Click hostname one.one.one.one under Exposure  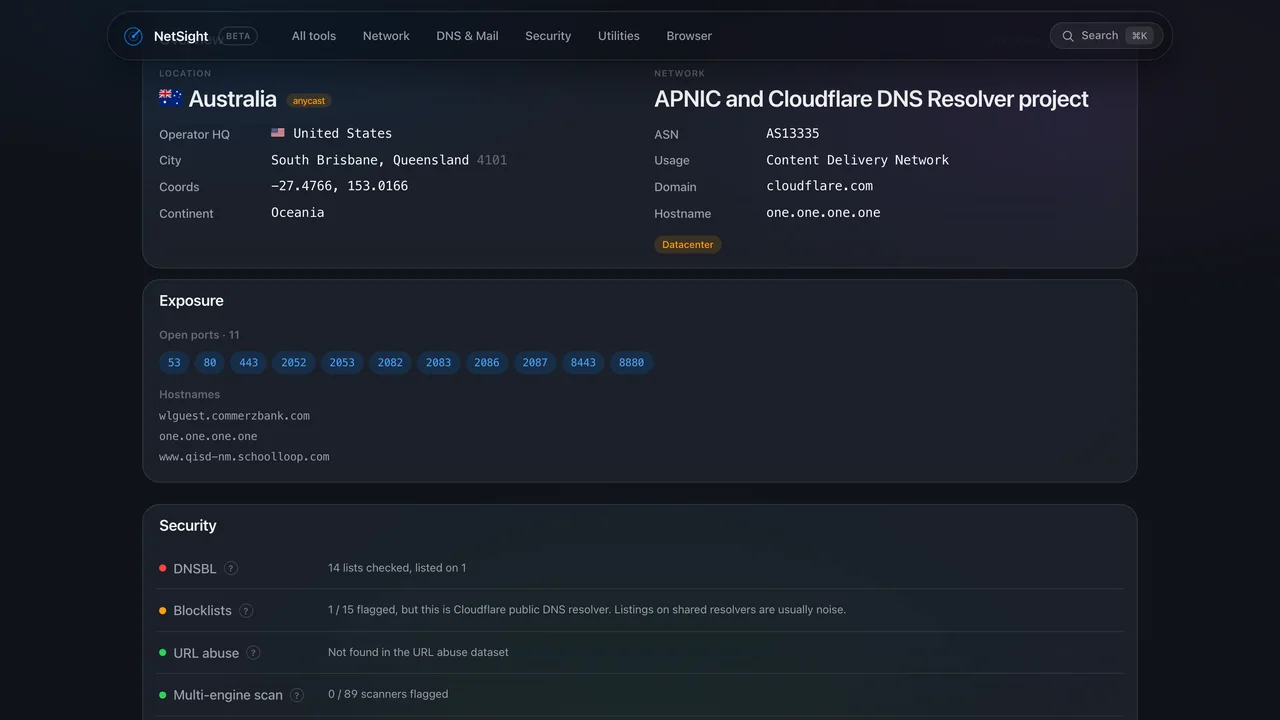[x=208, y=436]
